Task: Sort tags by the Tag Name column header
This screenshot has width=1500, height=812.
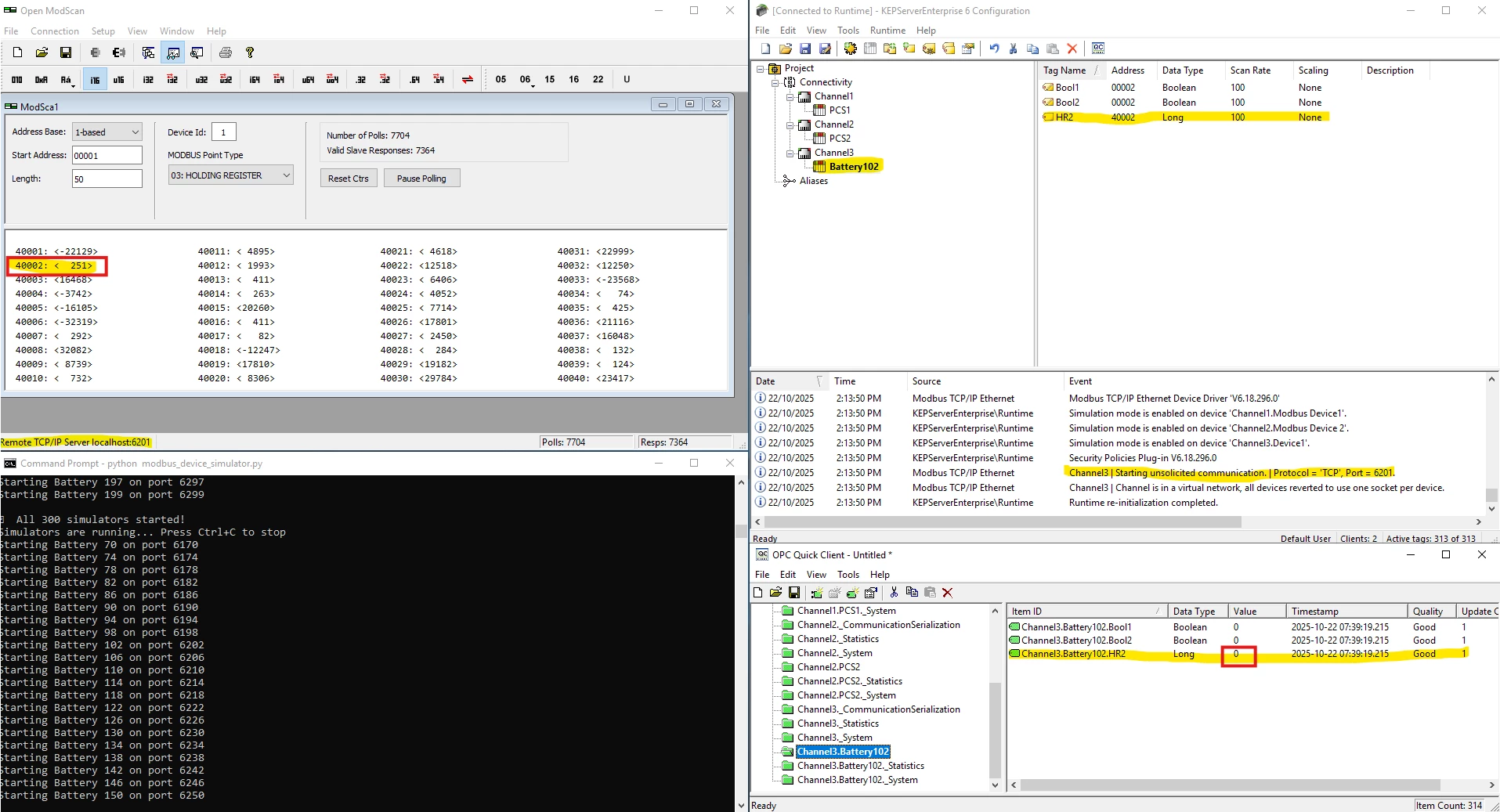Action: pyautogui.click(x=1071, y=70)
